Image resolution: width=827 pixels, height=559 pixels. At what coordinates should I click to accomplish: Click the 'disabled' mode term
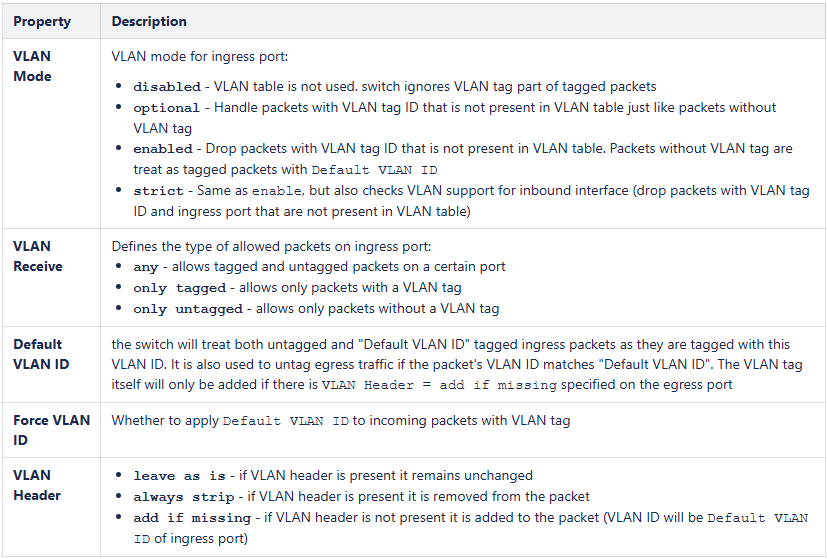tap(166, 87)
